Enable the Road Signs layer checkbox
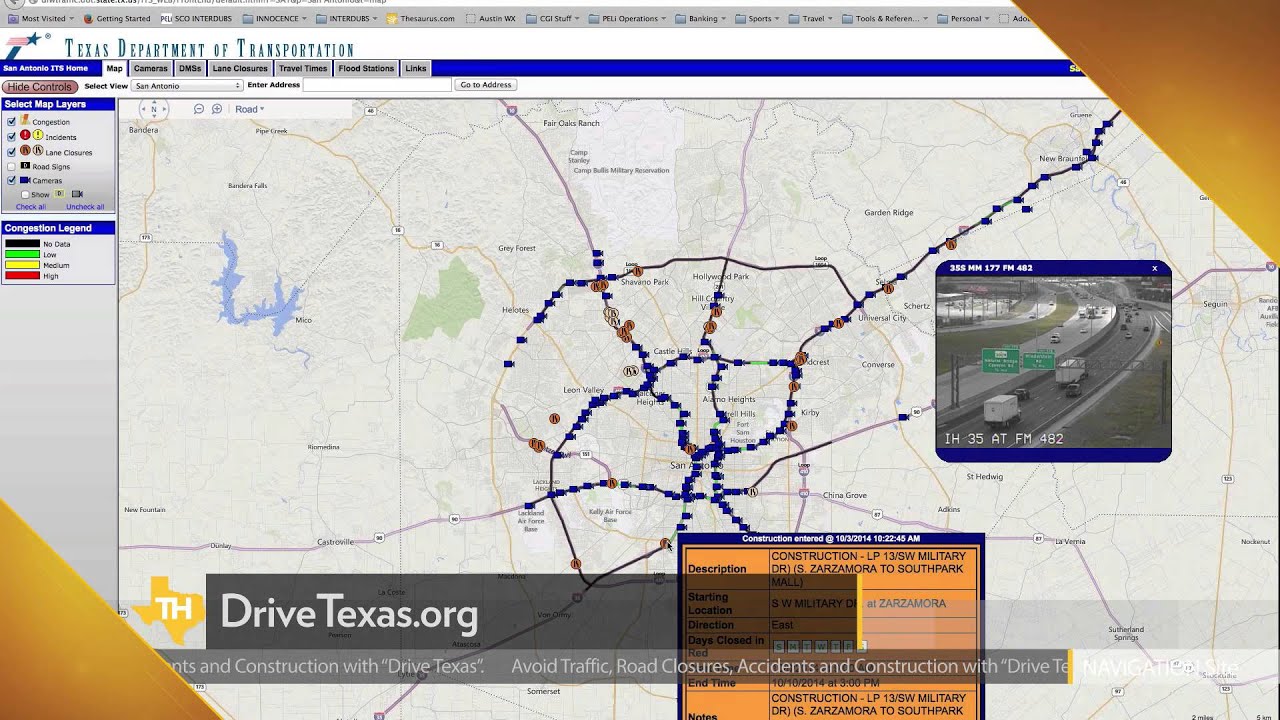Image resolution: width=1280 pixels, height=720 pixels. [x=11, y=167]
